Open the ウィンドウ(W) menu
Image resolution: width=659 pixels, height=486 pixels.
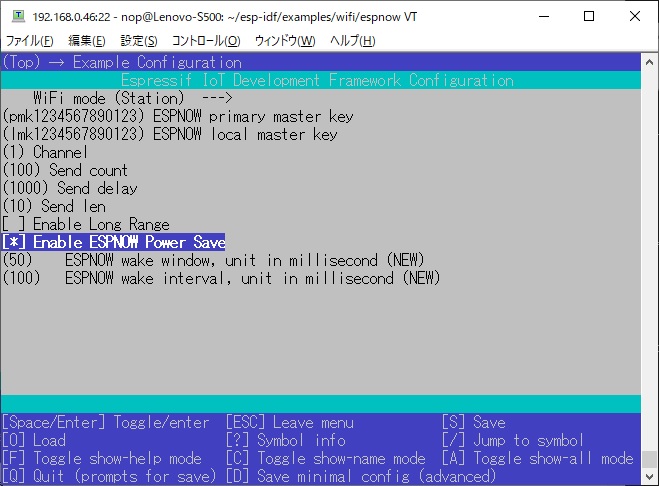(x=285, y=41)
